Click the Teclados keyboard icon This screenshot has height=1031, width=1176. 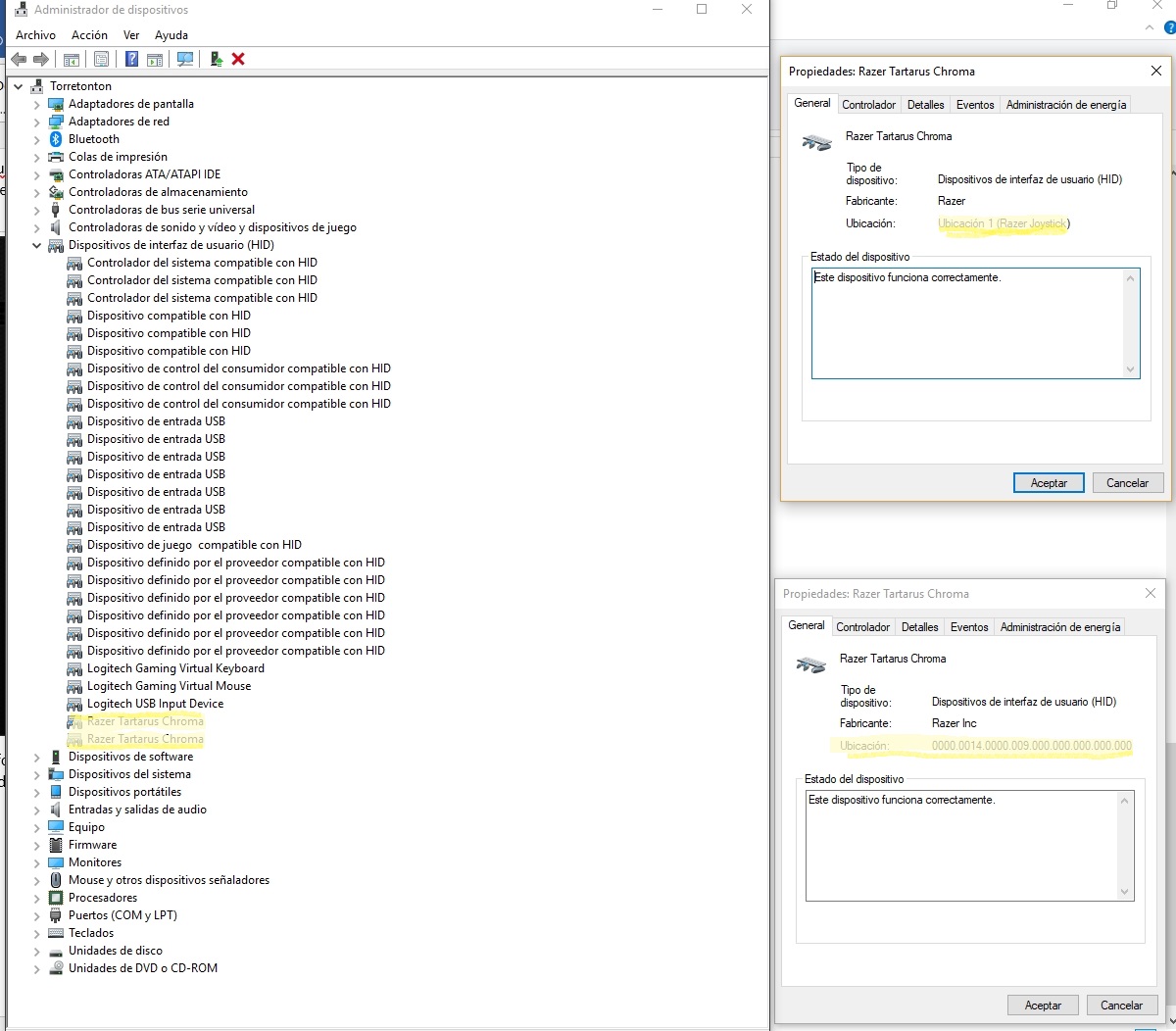coord(56,933)
